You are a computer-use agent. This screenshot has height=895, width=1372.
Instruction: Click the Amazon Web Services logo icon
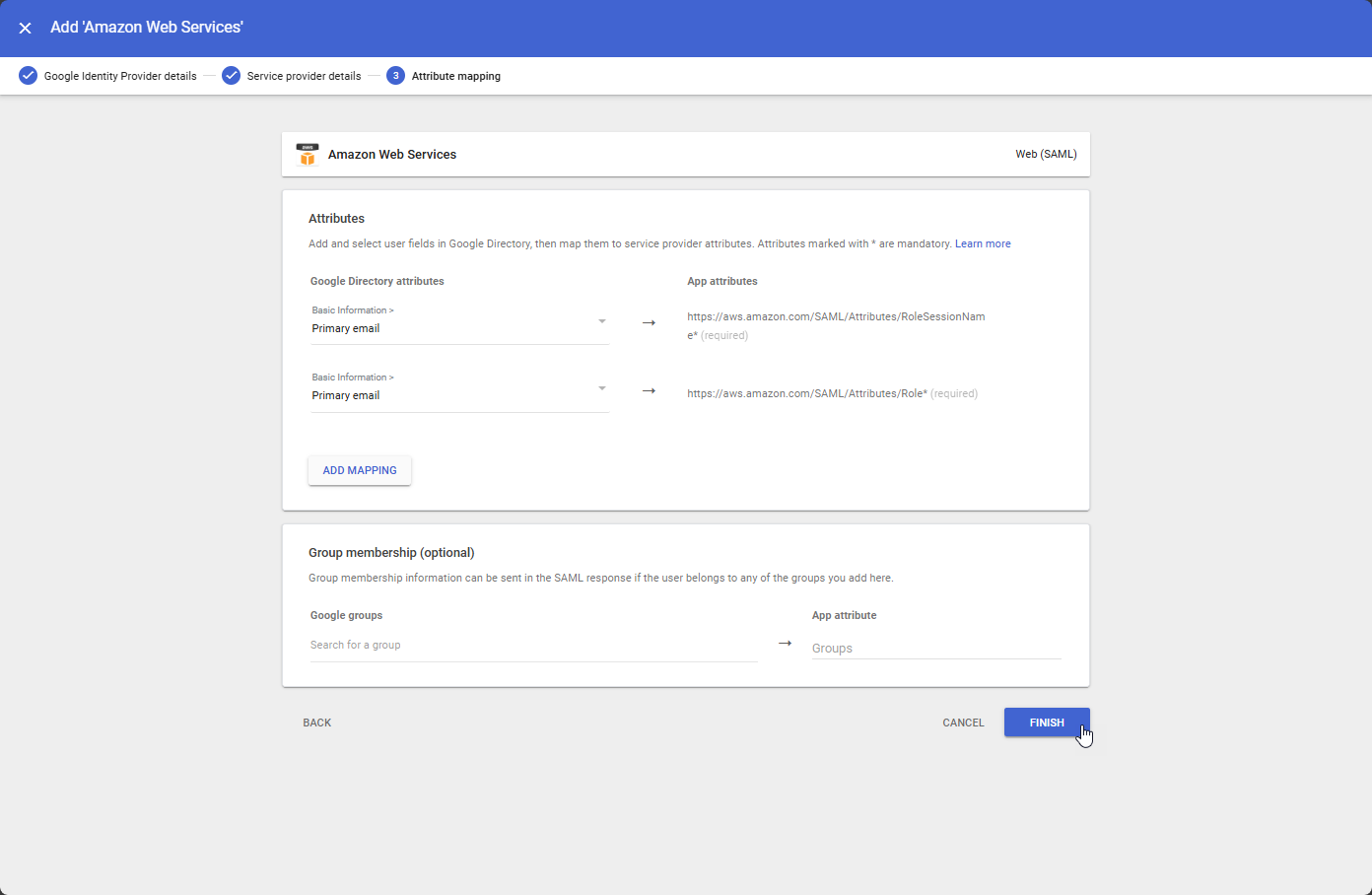coord(308,155)
